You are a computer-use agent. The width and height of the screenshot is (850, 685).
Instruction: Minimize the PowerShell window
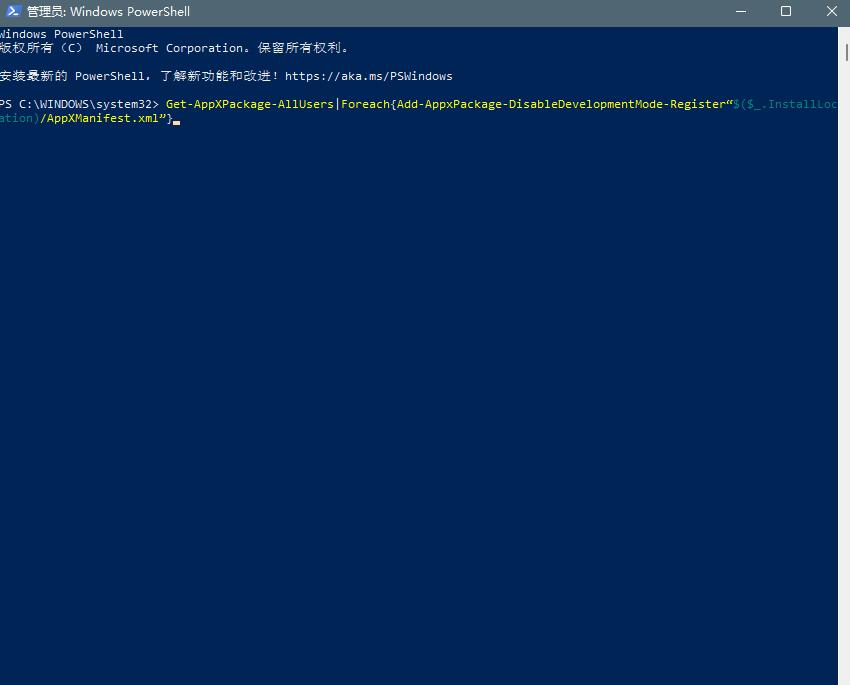[x=741, y=12]
